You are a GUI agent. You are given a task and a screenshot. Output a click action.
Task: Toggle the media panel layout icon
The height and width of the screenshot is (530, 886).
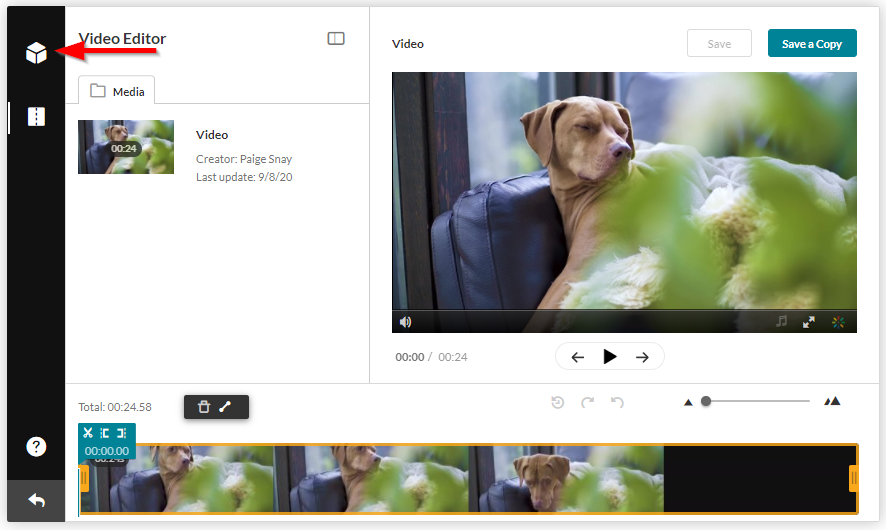coord(336,39)
